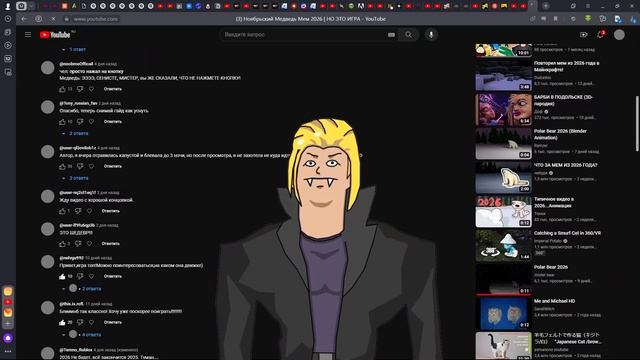
Task: Heart the comment about отравилась капустой
Action: [x=91, y=167]
